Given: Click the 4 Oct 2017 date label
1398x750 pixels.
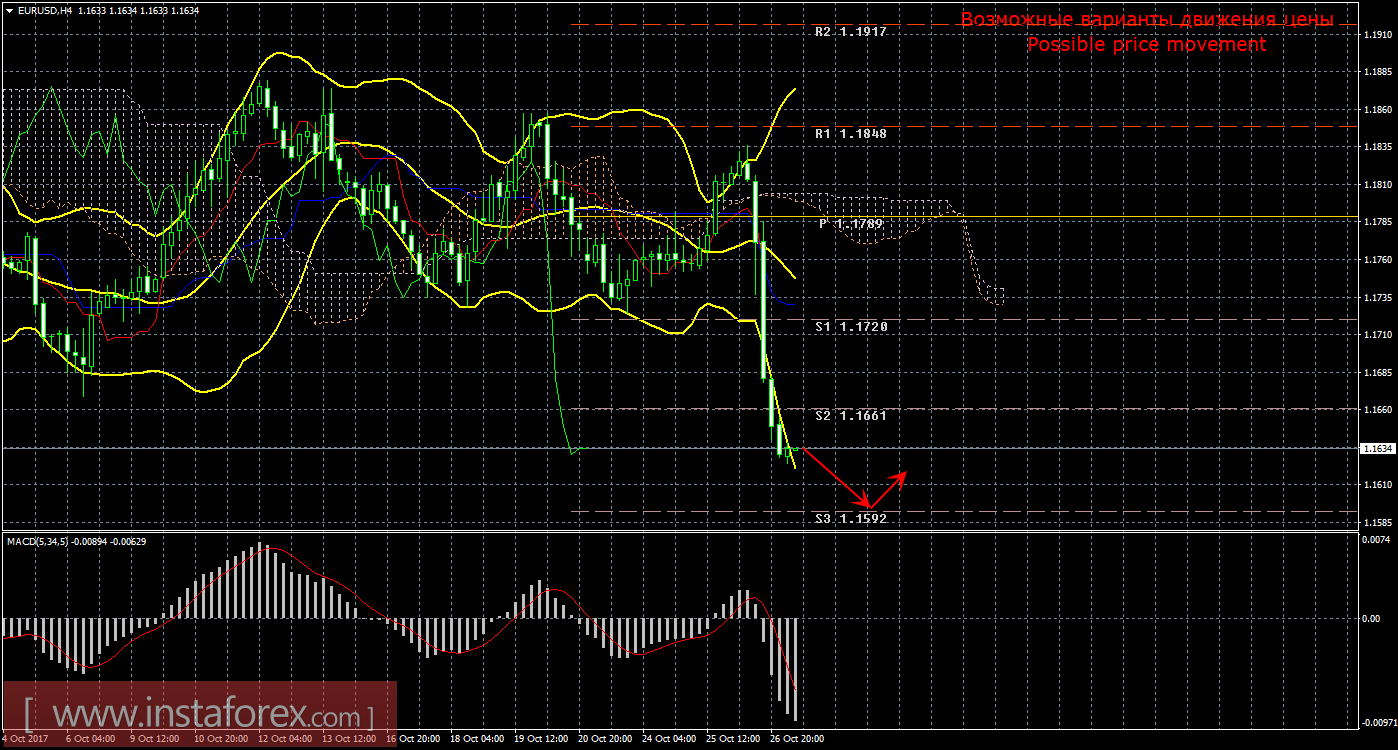Looking at the screenshot, I should click(22, 739).
